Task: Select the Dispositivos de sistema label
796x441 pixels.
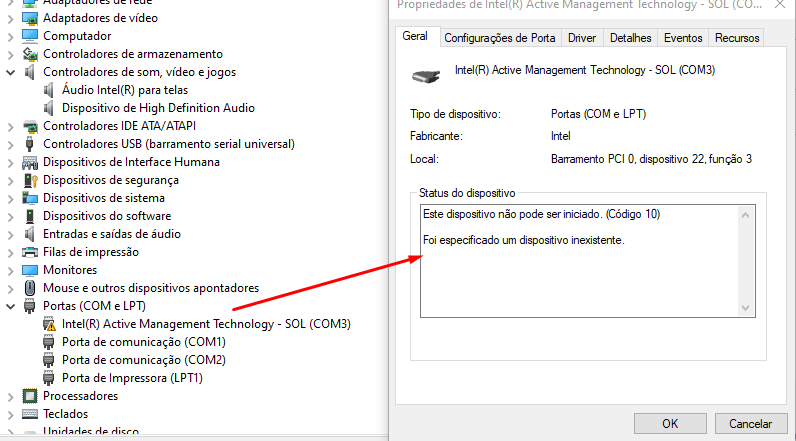Action: click(104, 198)
